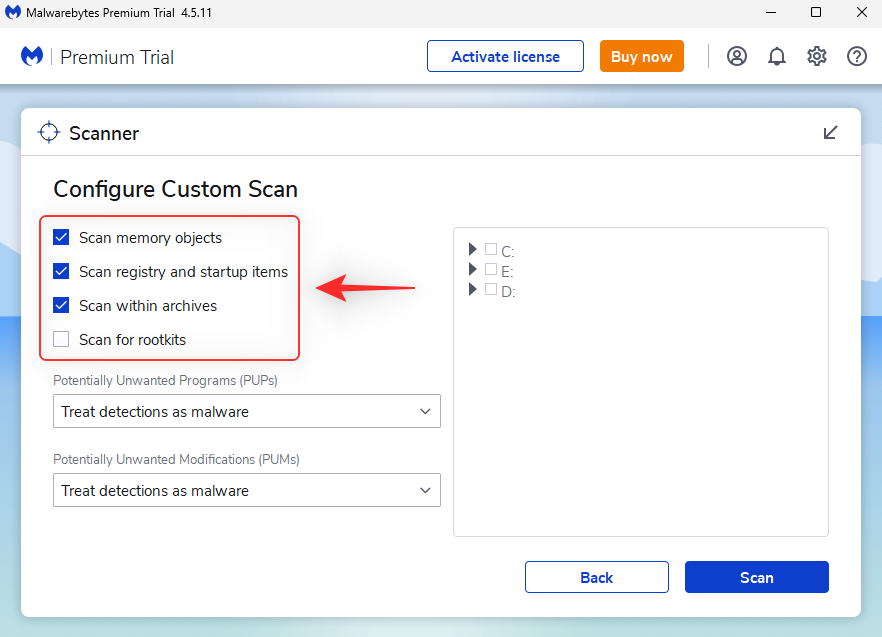Open the notifications bell
The height and width of the screenshot is (637, 882).
click(777, 56)
